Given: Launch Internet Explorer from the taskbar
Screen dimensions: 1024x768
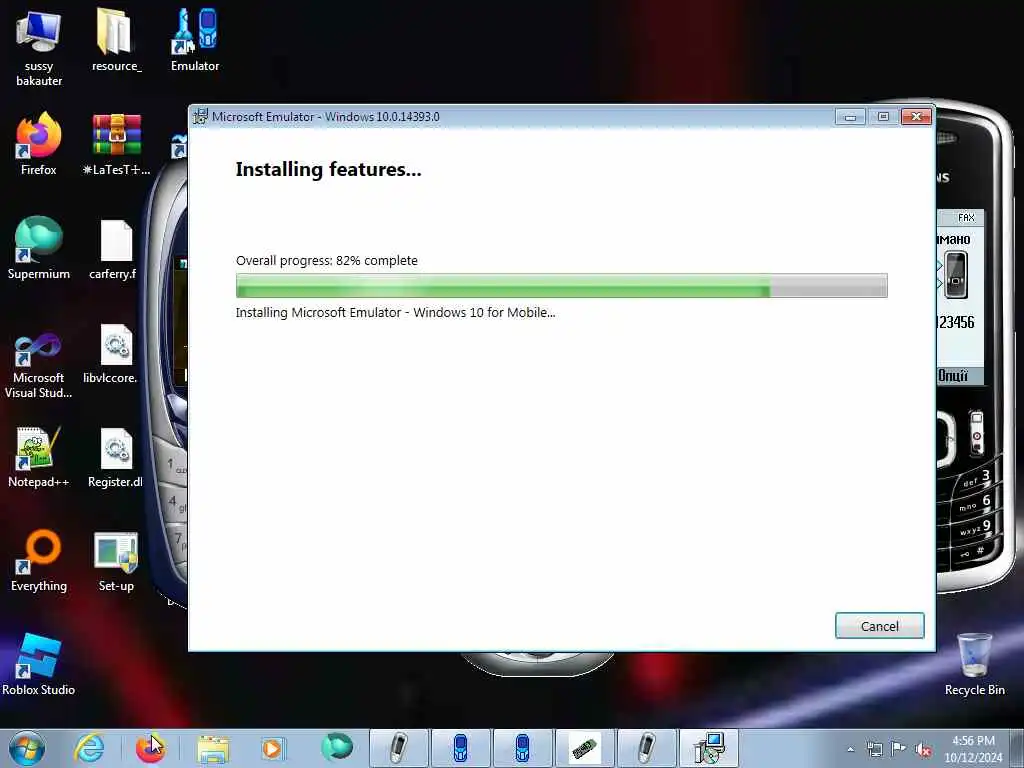Looking at the screenshot, I should tap(89, 748).
